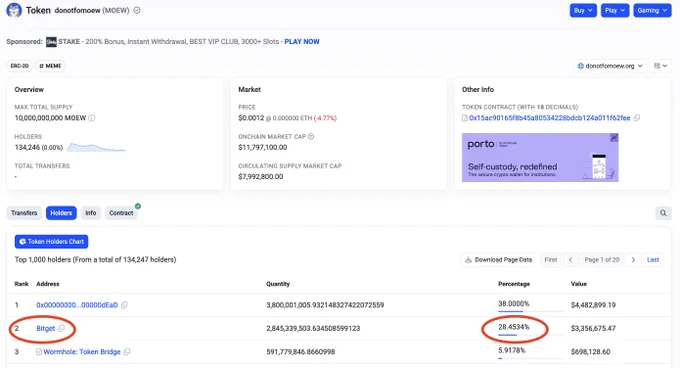
Task: Click the value $4,482,899.19
Action: pyautogui.click(x=593, y=305)
